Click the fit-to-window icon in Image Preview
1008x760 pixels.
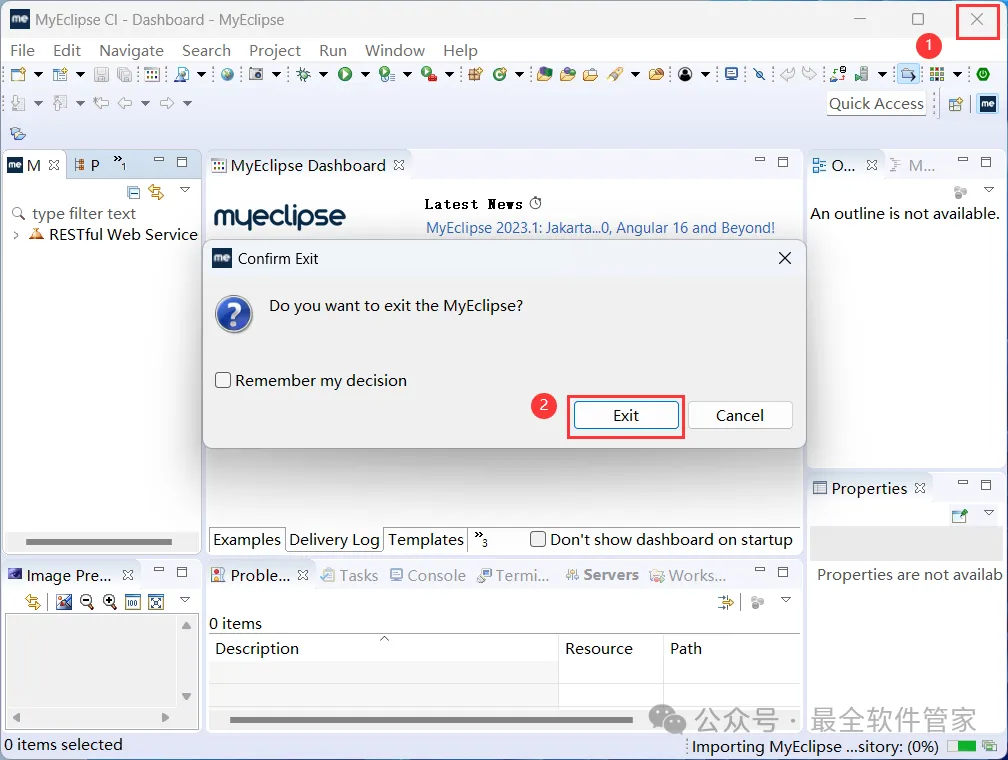point(156,602)
